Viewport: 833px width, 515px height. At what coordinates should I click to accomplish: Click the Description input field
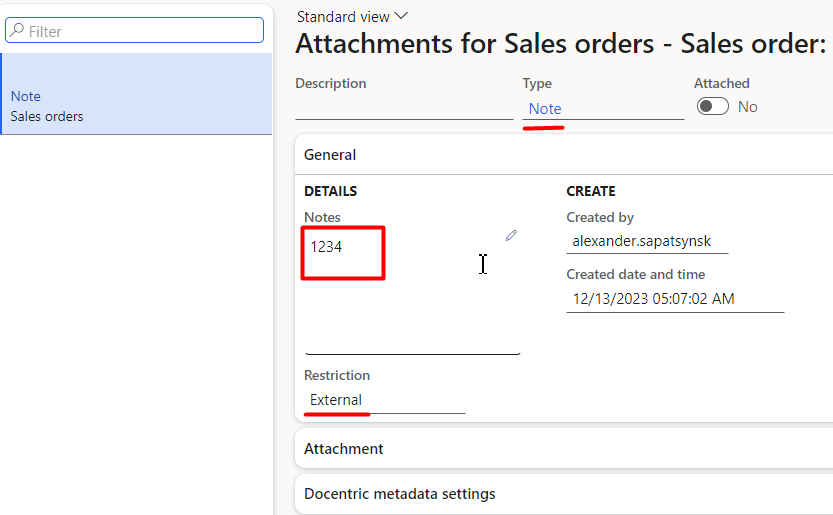(404, 108)
